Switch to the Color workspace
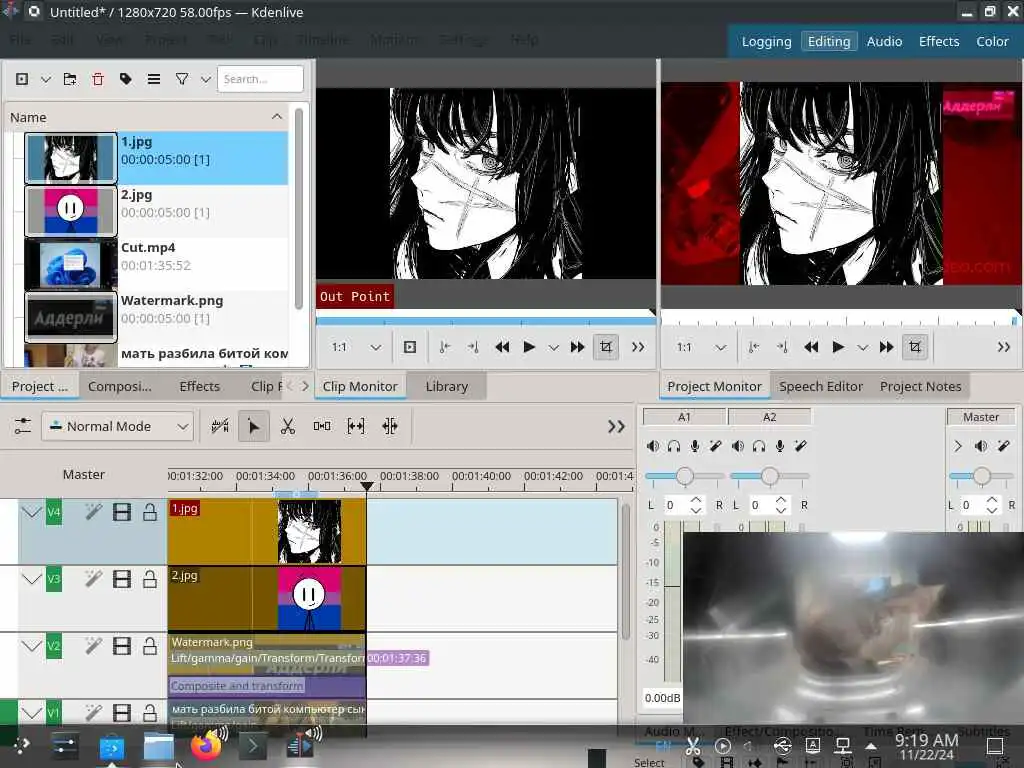The image size is (1024, 768). point(992,41)
